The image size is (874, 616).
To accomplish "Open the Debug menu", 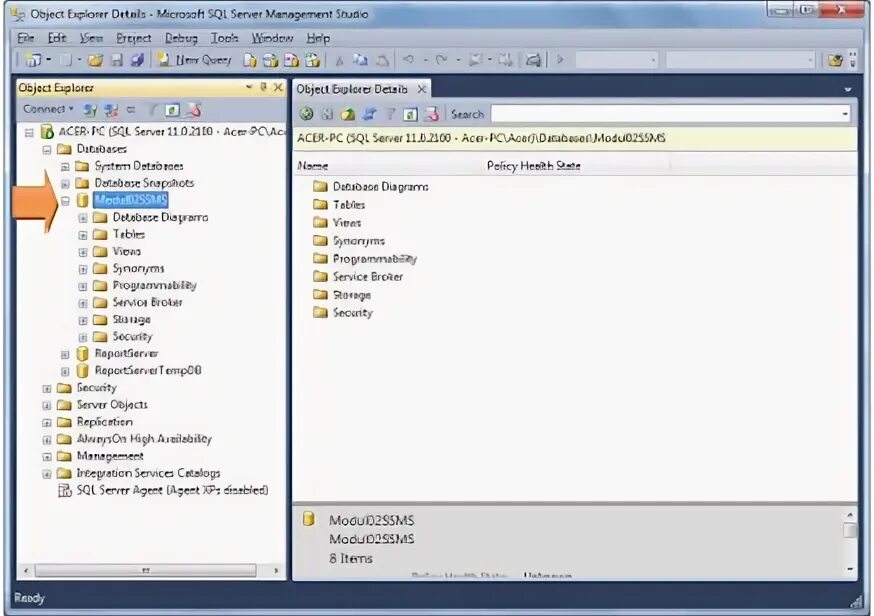I will coord(181,38).
